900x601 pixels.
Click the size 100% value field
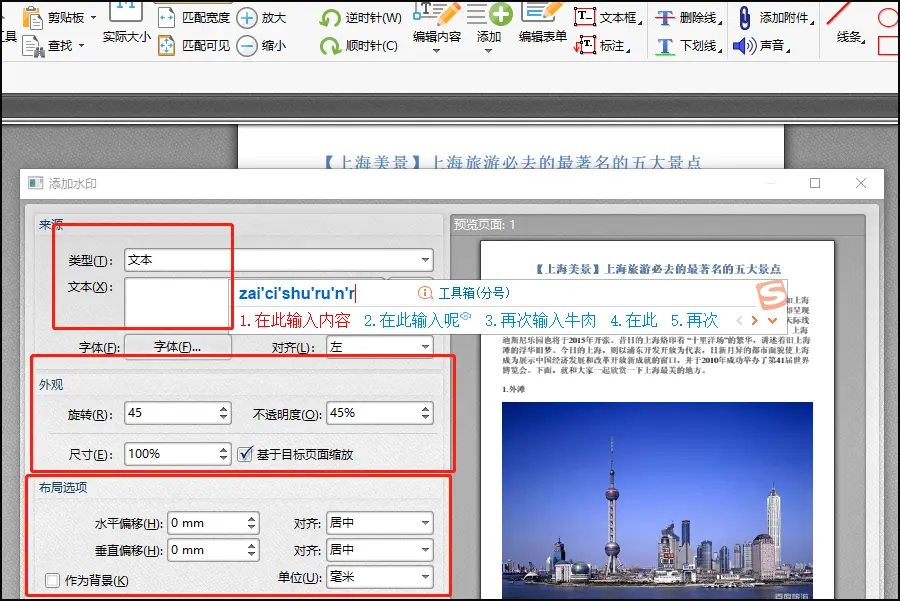(x=170, y=454)
